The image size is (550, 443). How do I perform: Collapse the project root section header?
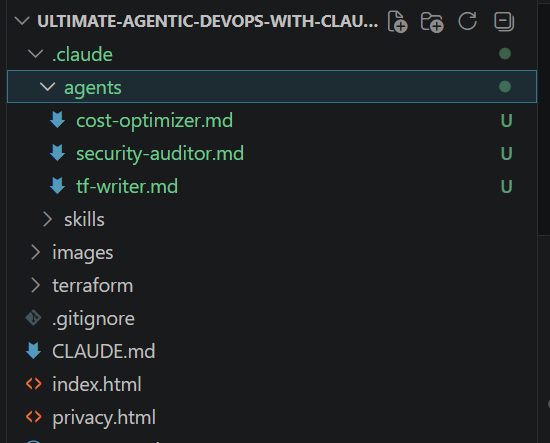pos(196,21)
